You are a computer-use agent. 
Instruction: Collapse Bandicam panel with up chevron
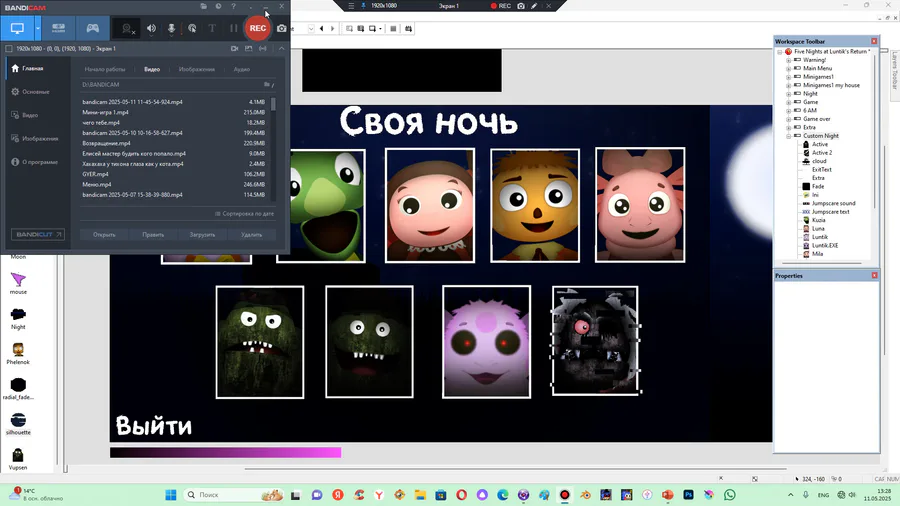point(281,49)
